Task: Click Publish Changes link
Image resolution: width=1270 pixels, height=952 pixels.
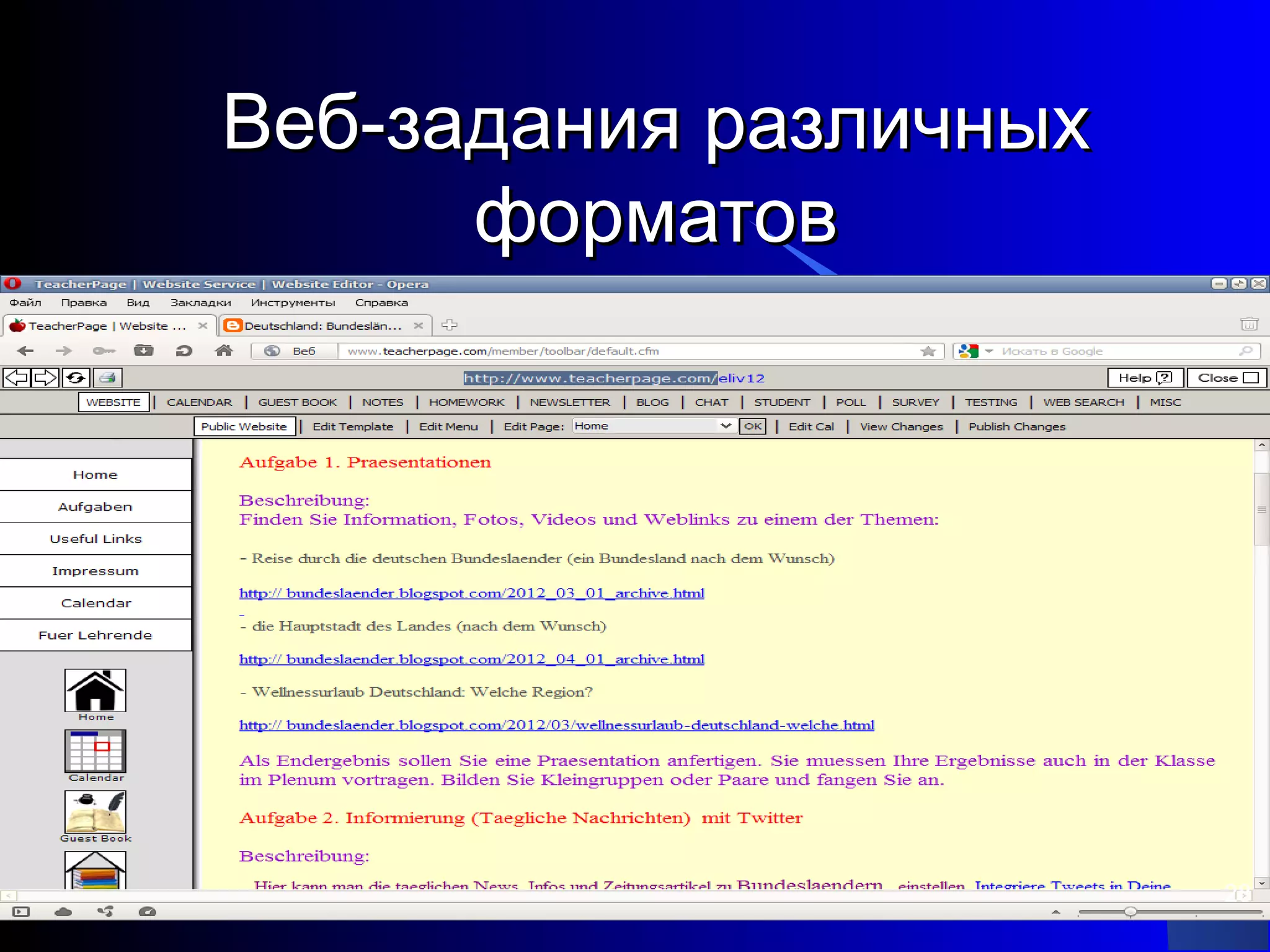Action: point(1017,426)
